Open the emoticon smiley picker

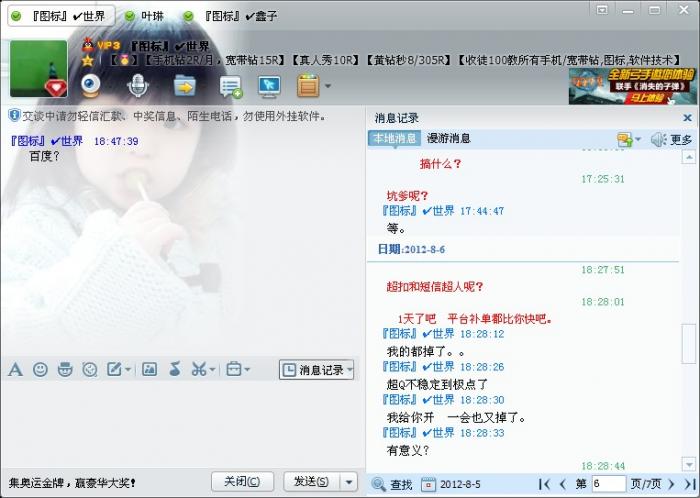coord(40,369)
